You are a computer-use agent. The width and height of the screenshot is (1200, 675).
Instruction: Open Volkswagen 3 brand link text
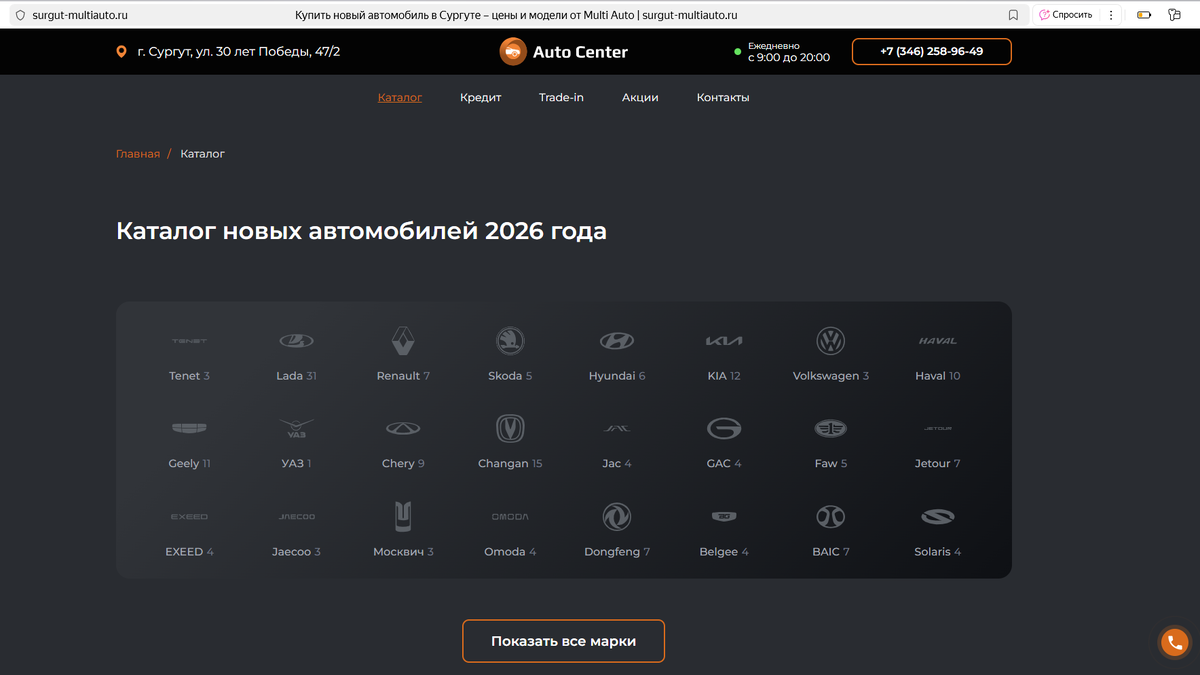tap(831, 376)
